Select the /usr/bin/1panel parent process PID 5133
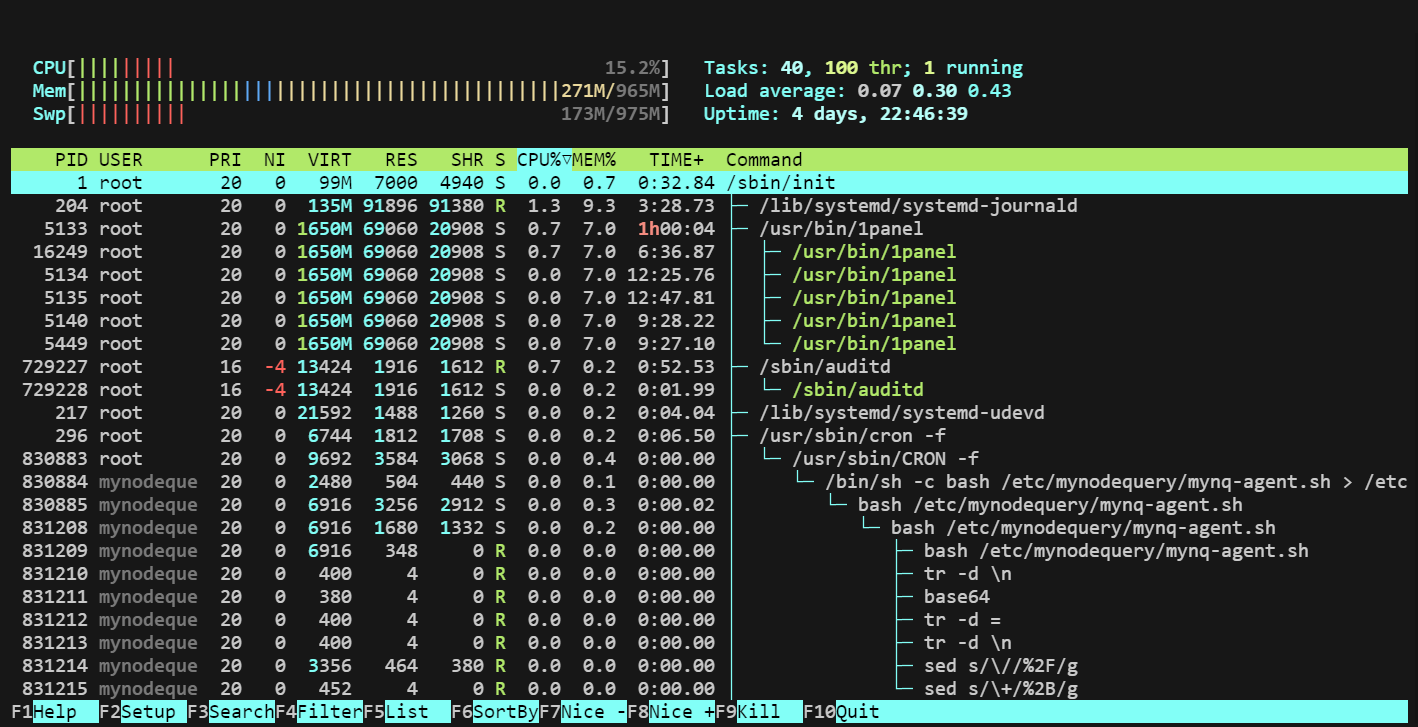 click(709, 229)
